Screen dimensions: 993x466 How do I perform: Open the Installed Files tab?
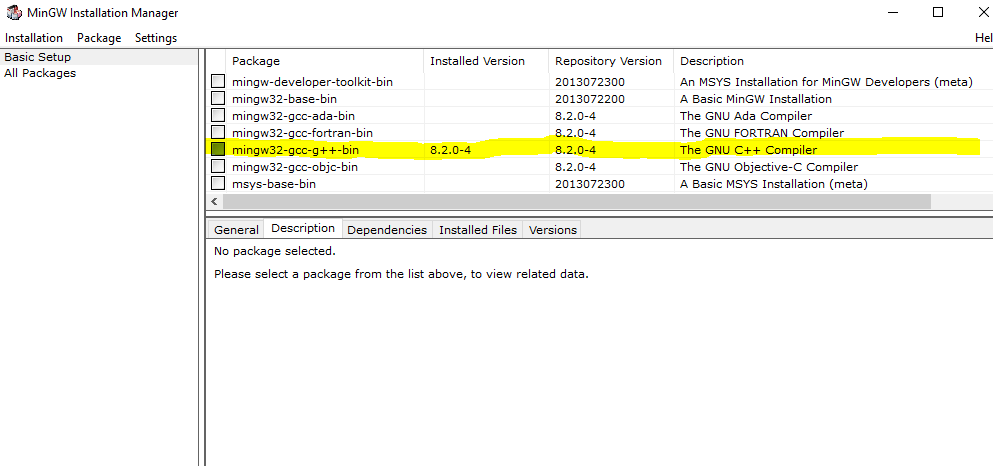pyautogui.click(x=478, y=230)
